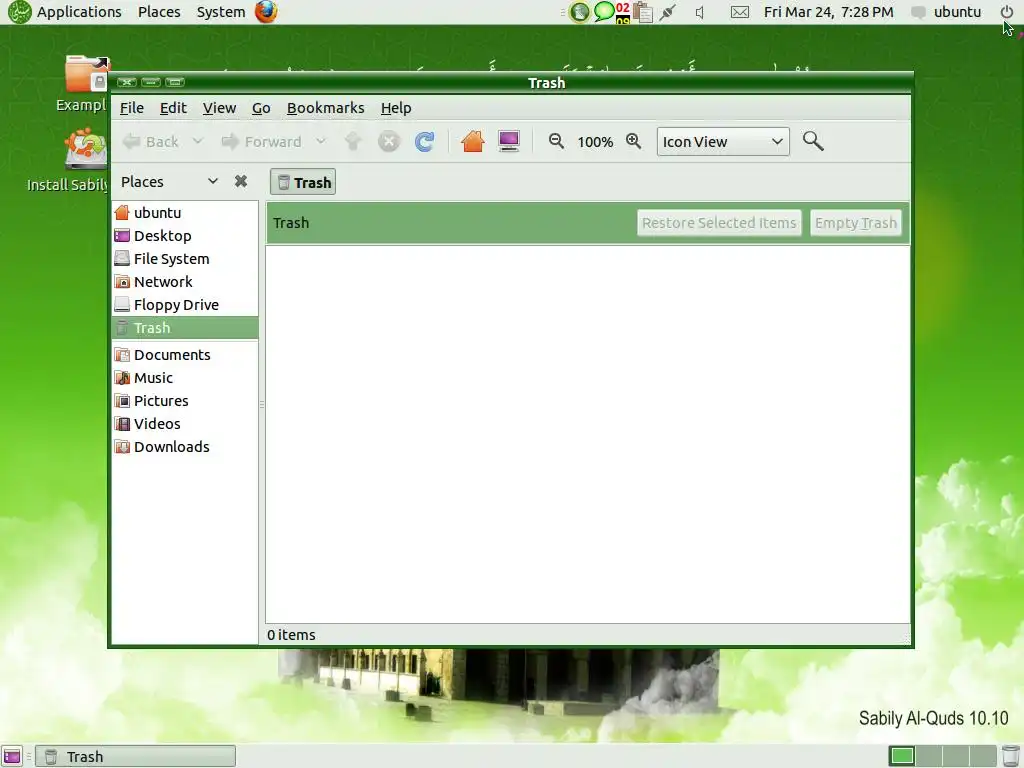Open Network in Places sidebar
1024x768 pixels.
point(185,281)
